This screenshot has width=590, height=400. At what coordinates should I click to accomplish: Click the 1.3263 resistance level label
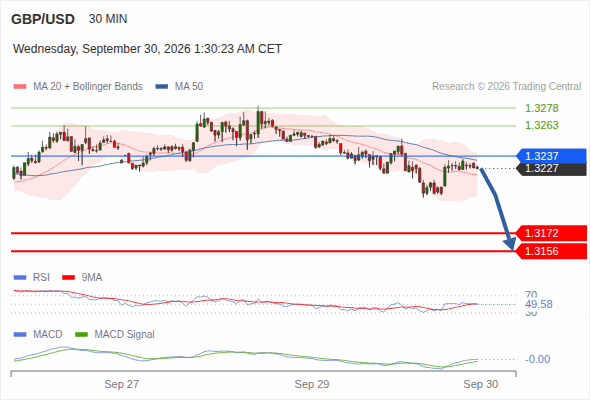[541, 125]
